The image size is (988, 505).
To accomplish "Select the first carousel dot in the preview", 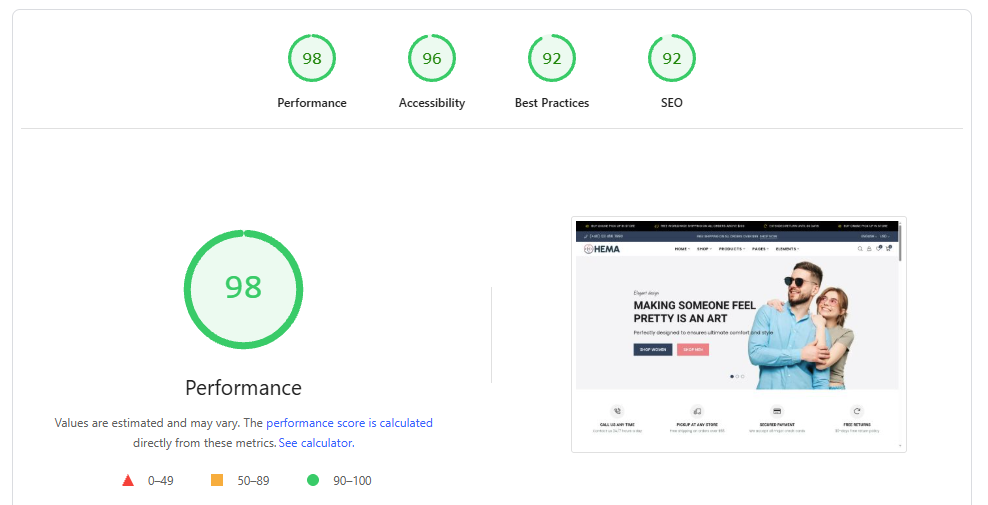I will tap(732, 376).
